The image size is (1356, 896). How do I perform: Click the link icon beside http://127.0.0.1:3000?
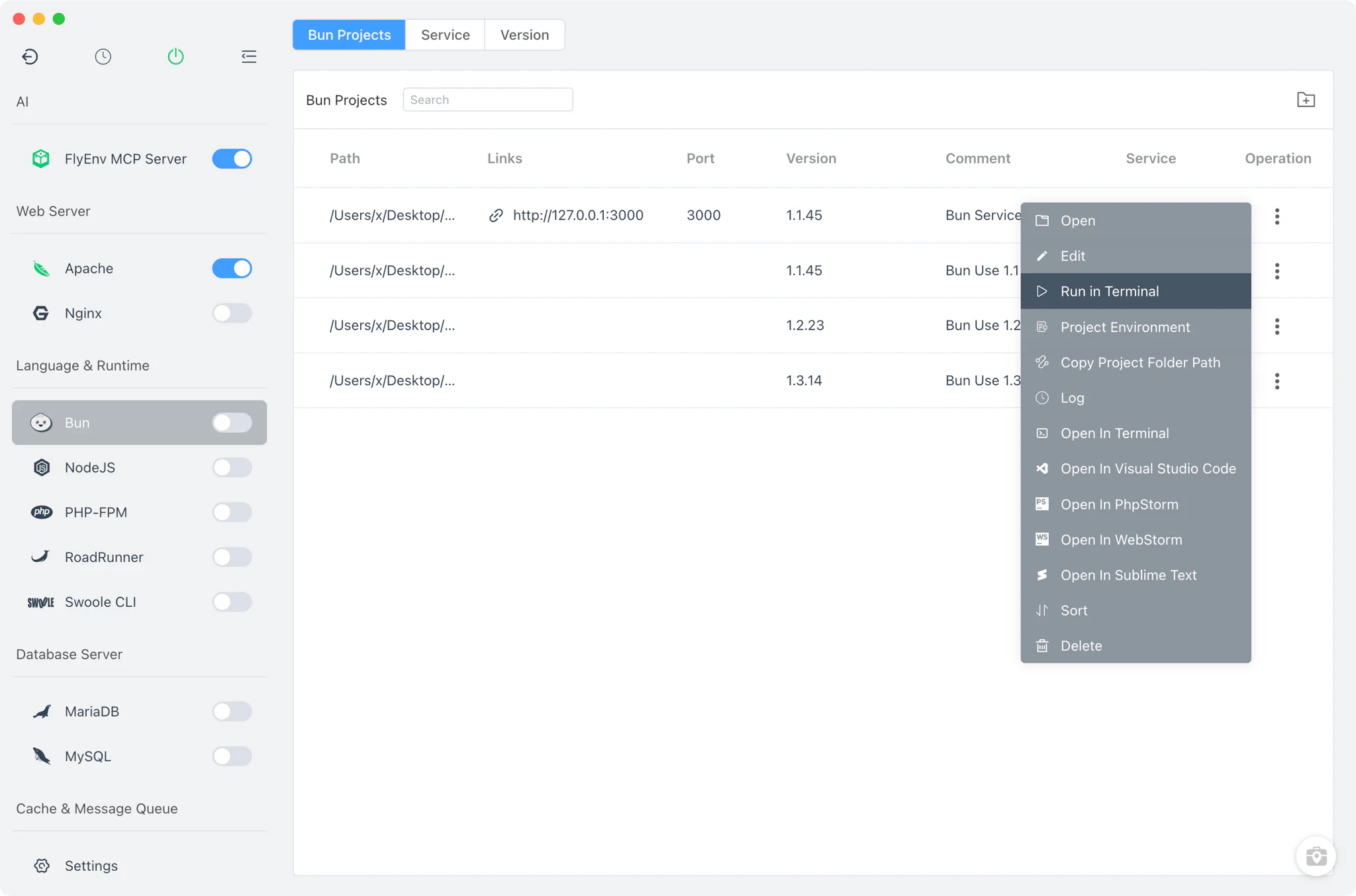[x=496, y=216]
